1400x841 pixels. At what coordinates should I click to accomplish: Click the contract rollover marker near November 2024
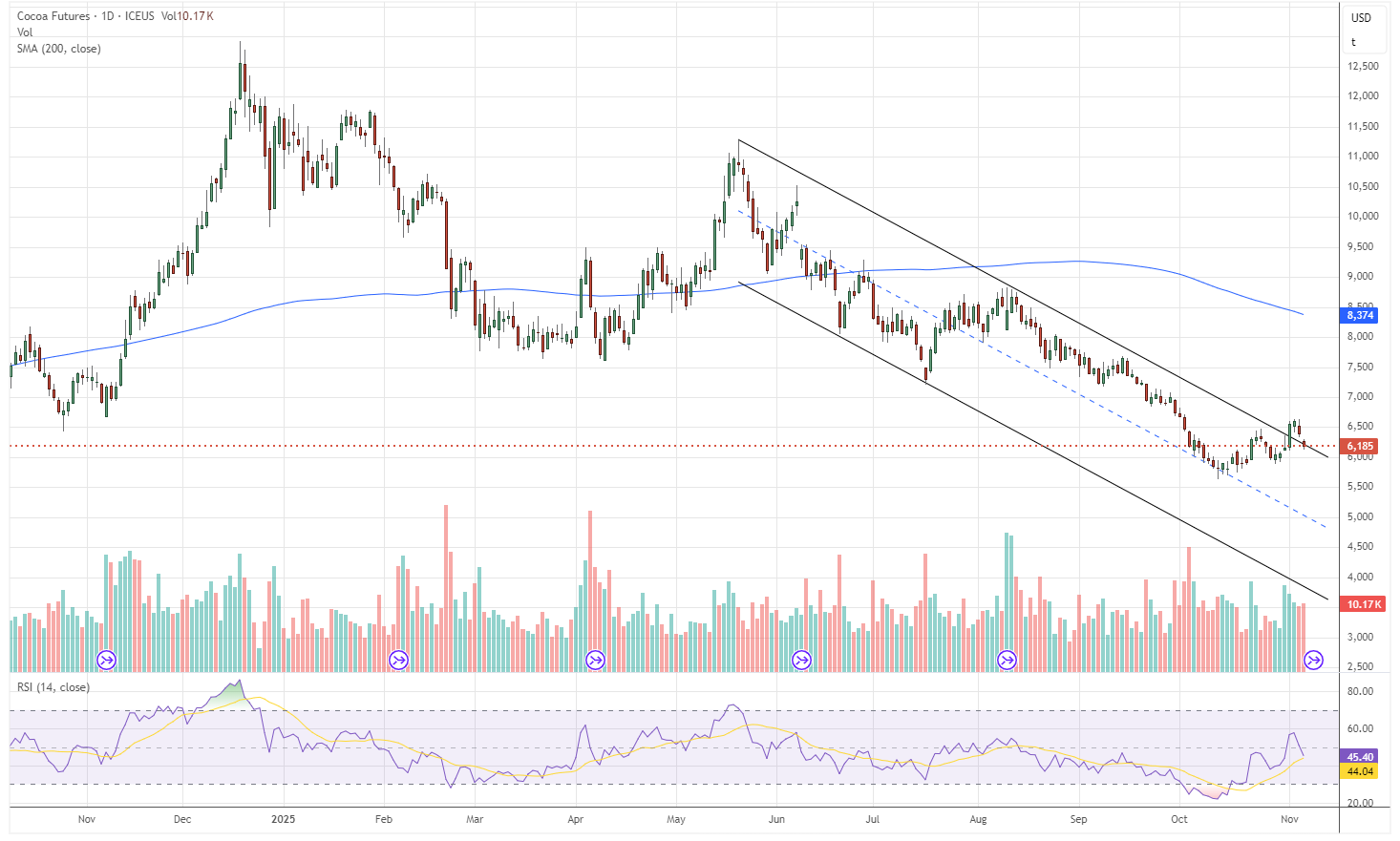(x=107, y=660)
